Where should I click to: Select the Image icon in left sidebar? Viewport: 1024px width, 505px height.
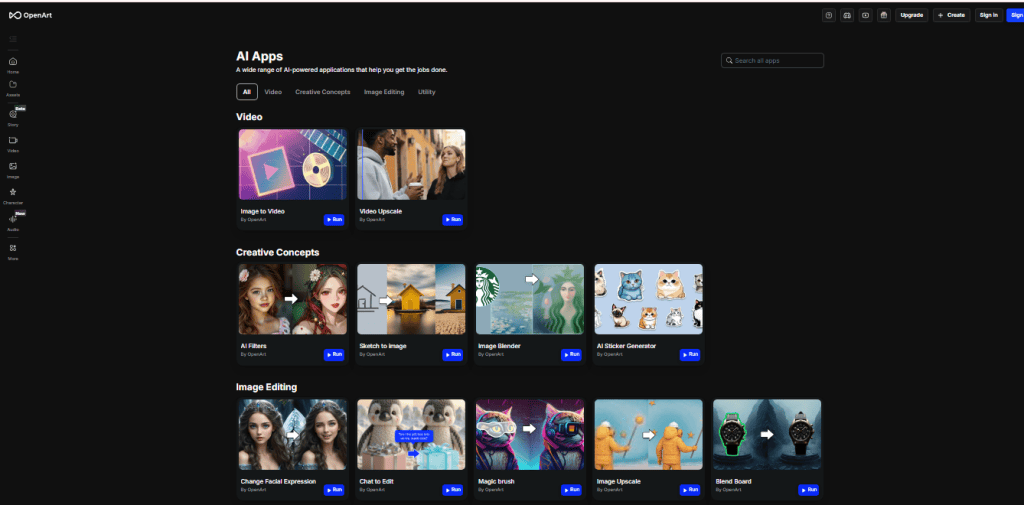click(x=13, y=167)
